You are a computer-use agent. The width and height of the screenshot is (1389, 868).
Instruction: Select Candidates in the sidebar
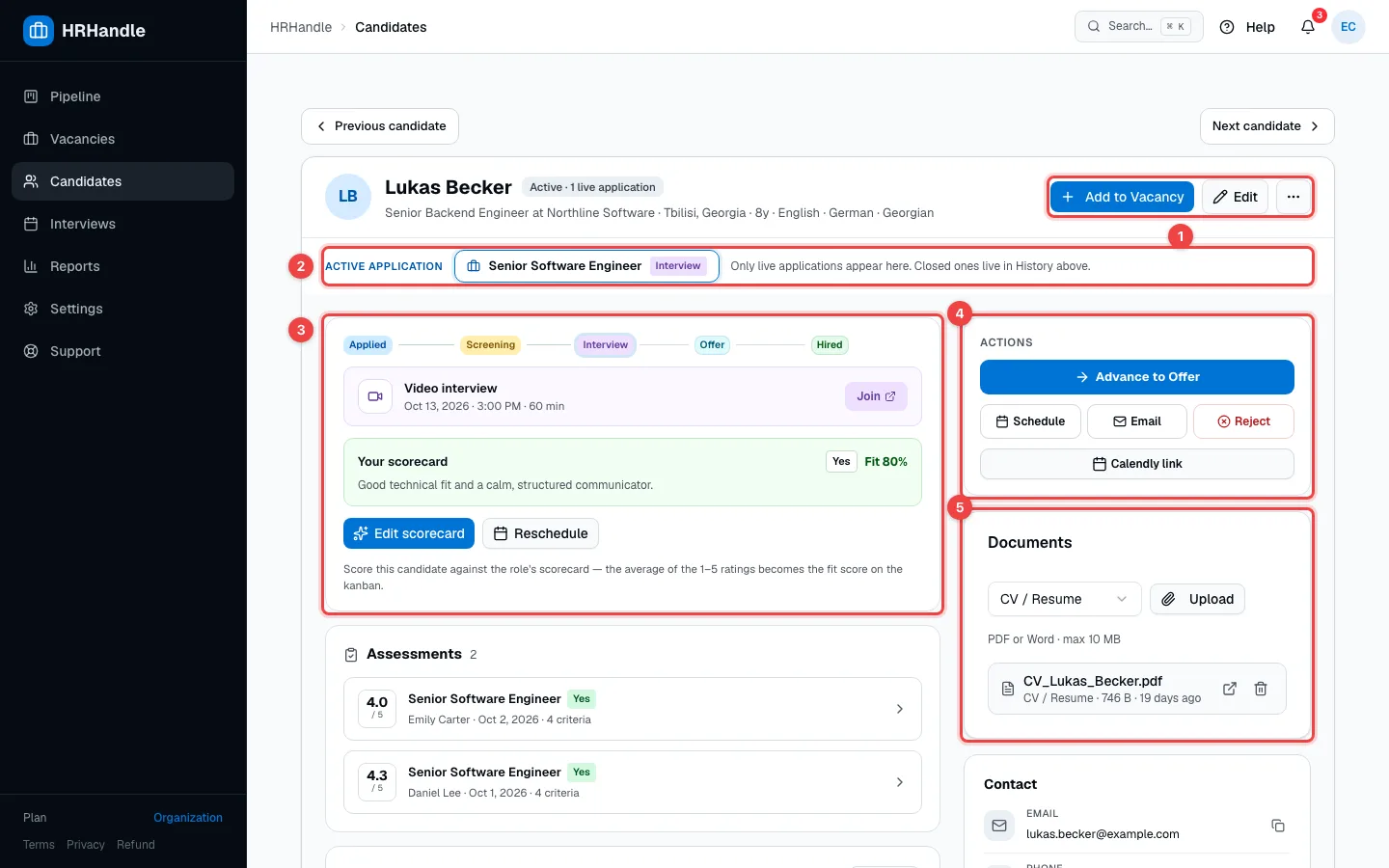coord(123,181)
